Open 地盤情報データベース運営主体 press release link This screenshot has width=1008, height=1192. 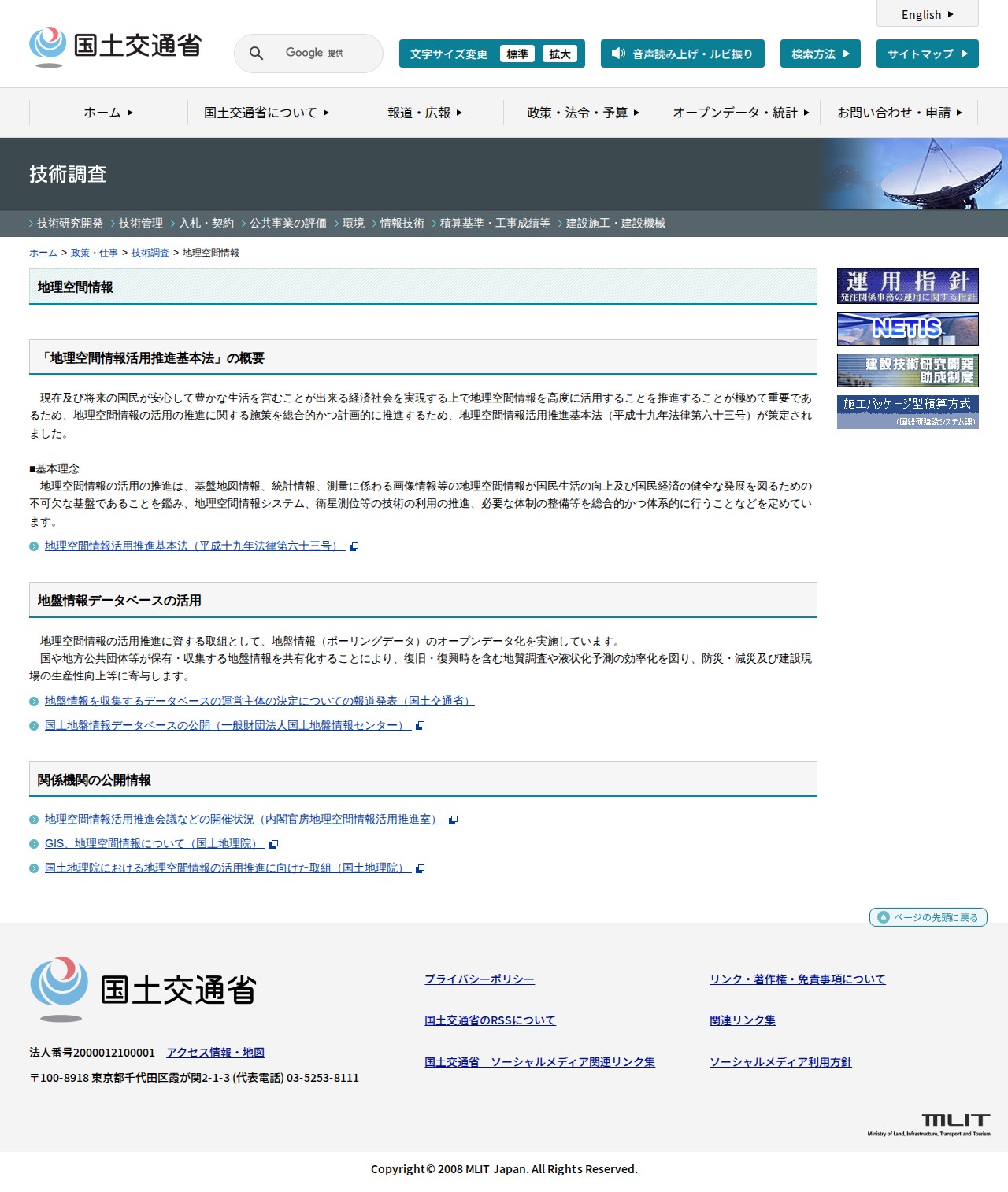point(260,702)
